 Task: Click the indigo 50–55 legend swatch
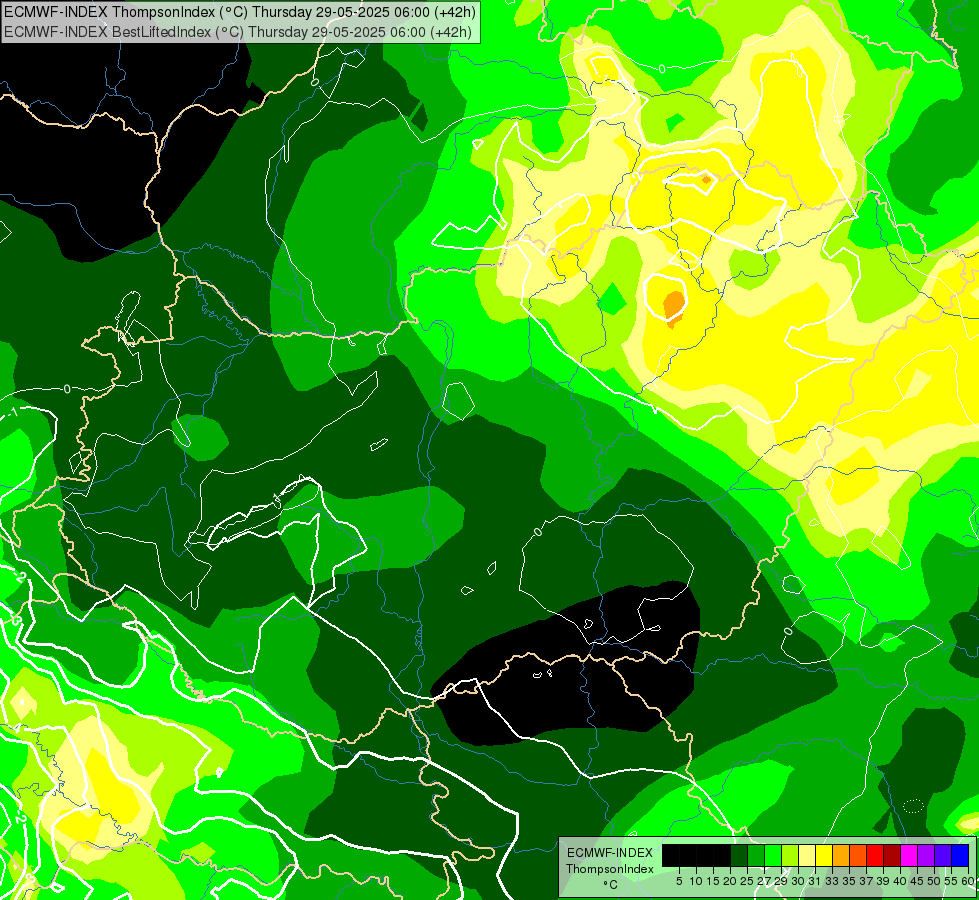pos(943,855)
